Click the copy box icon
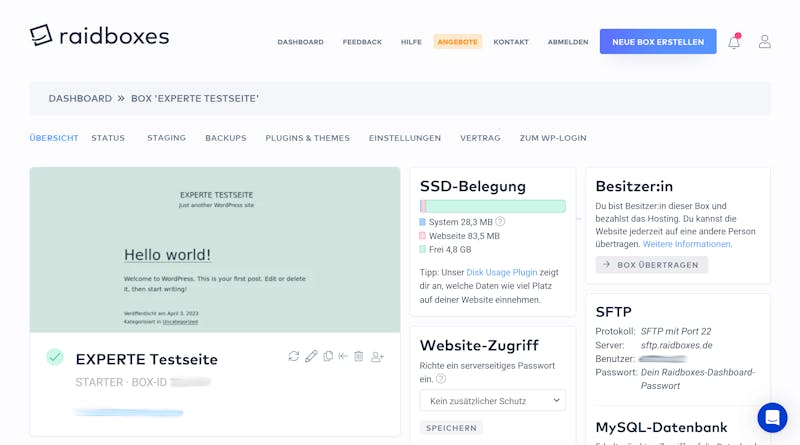 [328, 356]
